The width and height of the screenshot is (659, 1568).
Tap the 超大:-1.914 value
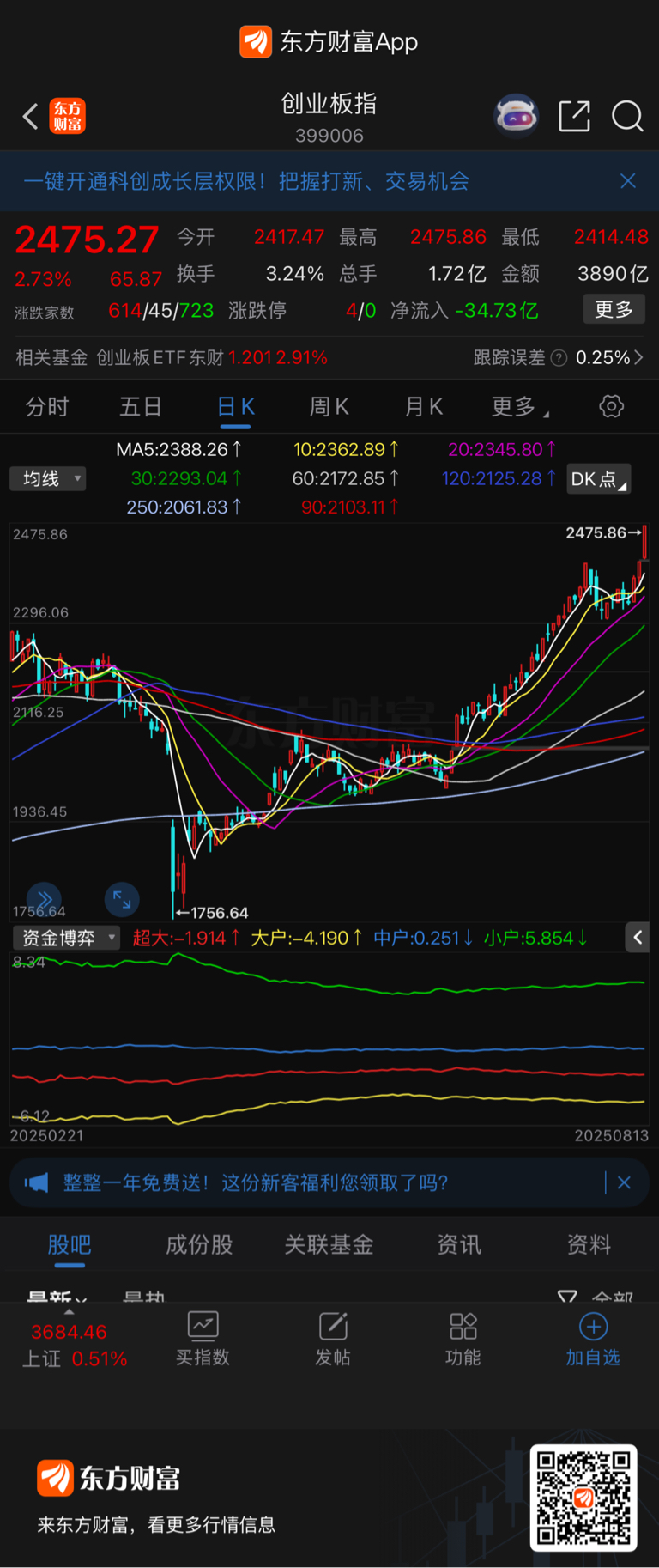(x=185, y=938)
